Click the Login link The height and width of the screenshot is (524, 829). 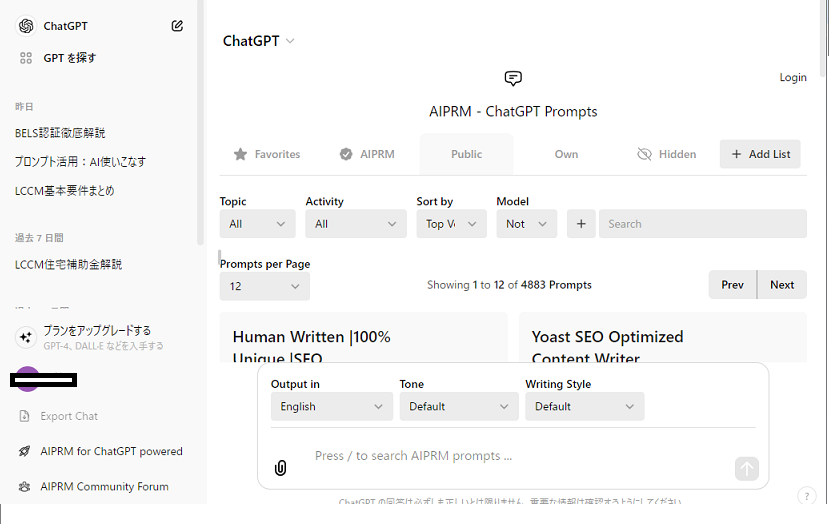tap(793, 77)
